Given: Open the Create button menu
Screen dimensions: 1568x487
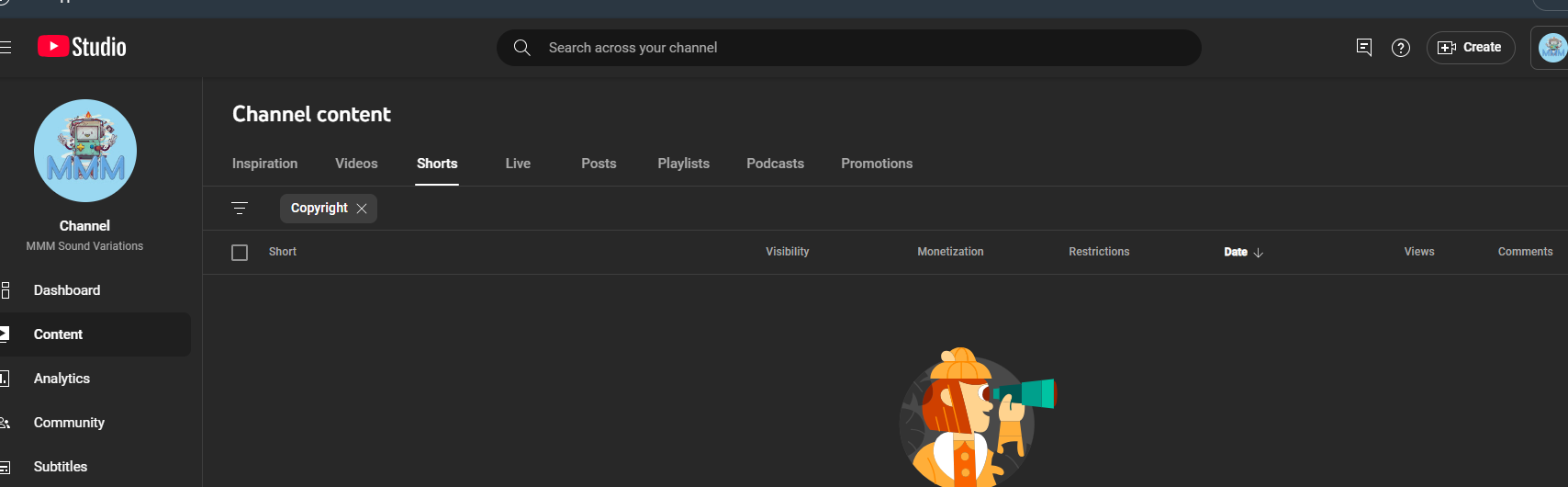Looking at the screenshot, I should click(x=1470, y=48).
